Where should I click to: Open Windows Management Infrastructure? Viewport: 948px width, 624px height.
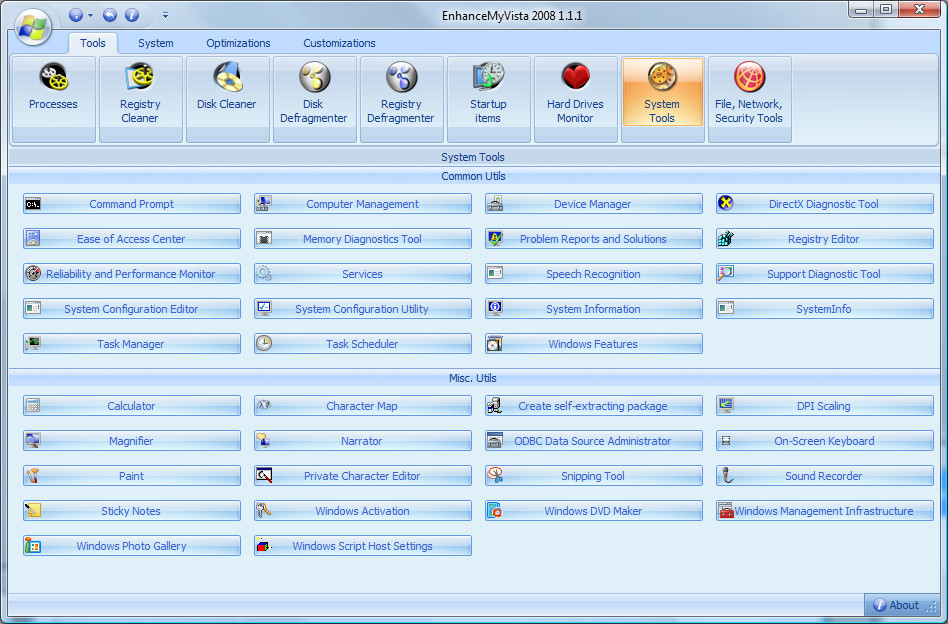click(x=825, y=511)
